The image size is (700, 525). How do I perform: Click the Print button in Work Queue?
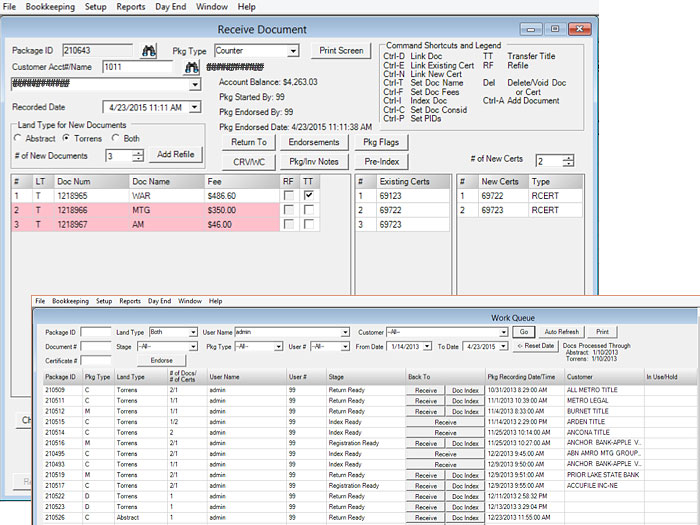click(602, 332)
